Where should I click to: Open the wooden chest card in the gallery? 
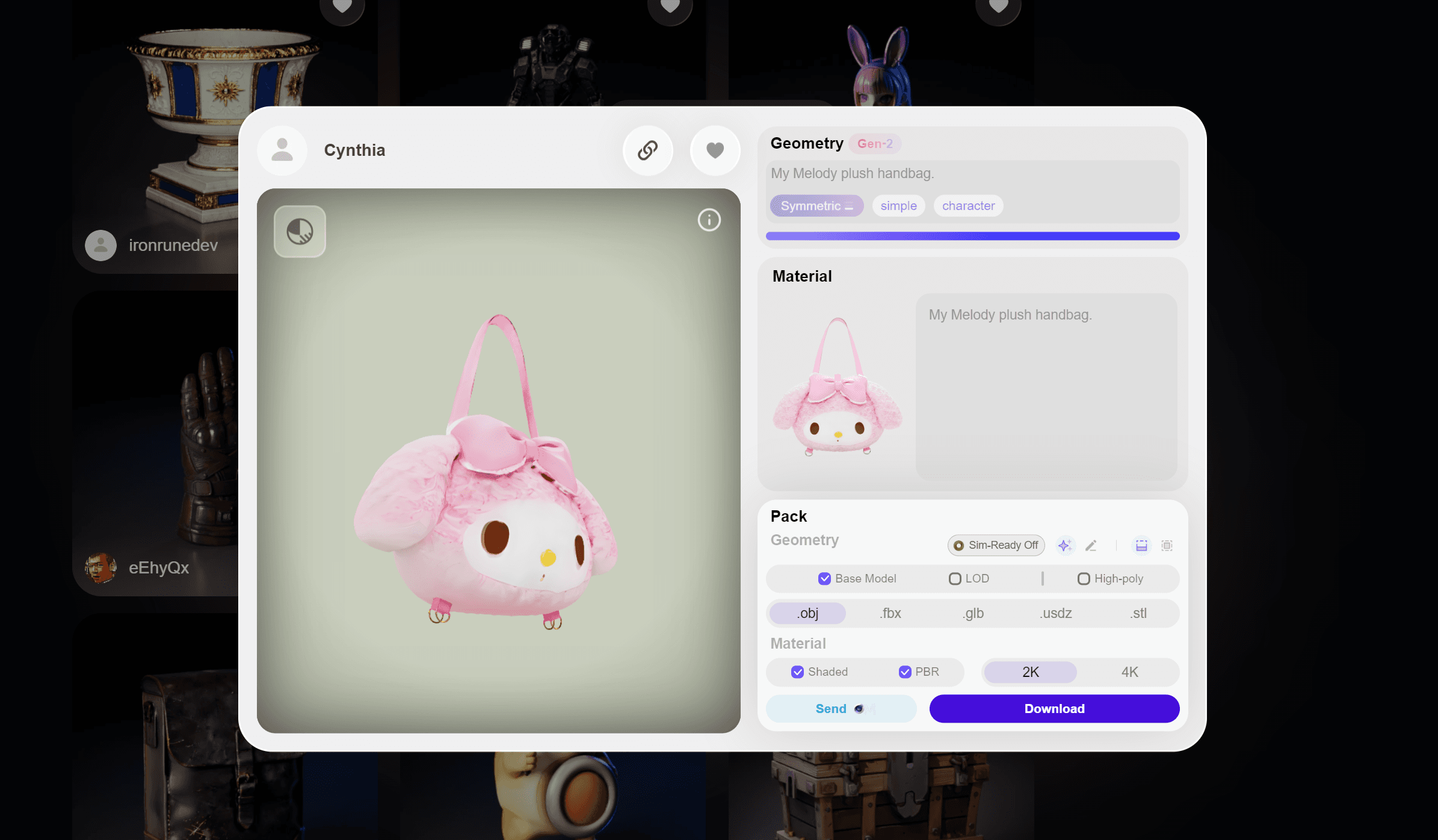coord(881,796)
